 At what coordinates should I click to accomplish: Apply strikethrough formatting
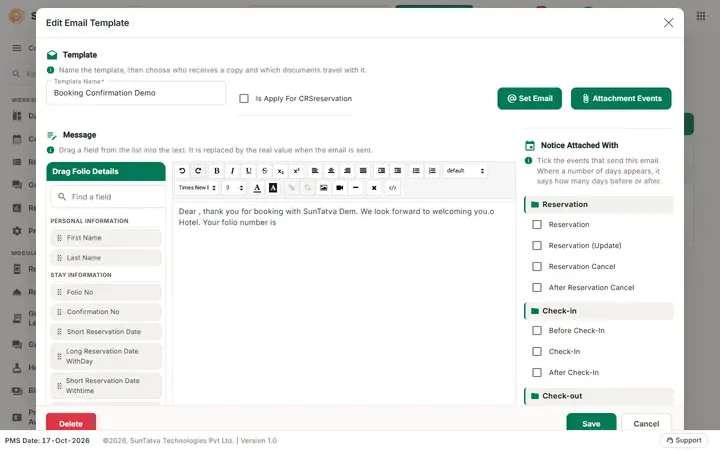point(264,171)
